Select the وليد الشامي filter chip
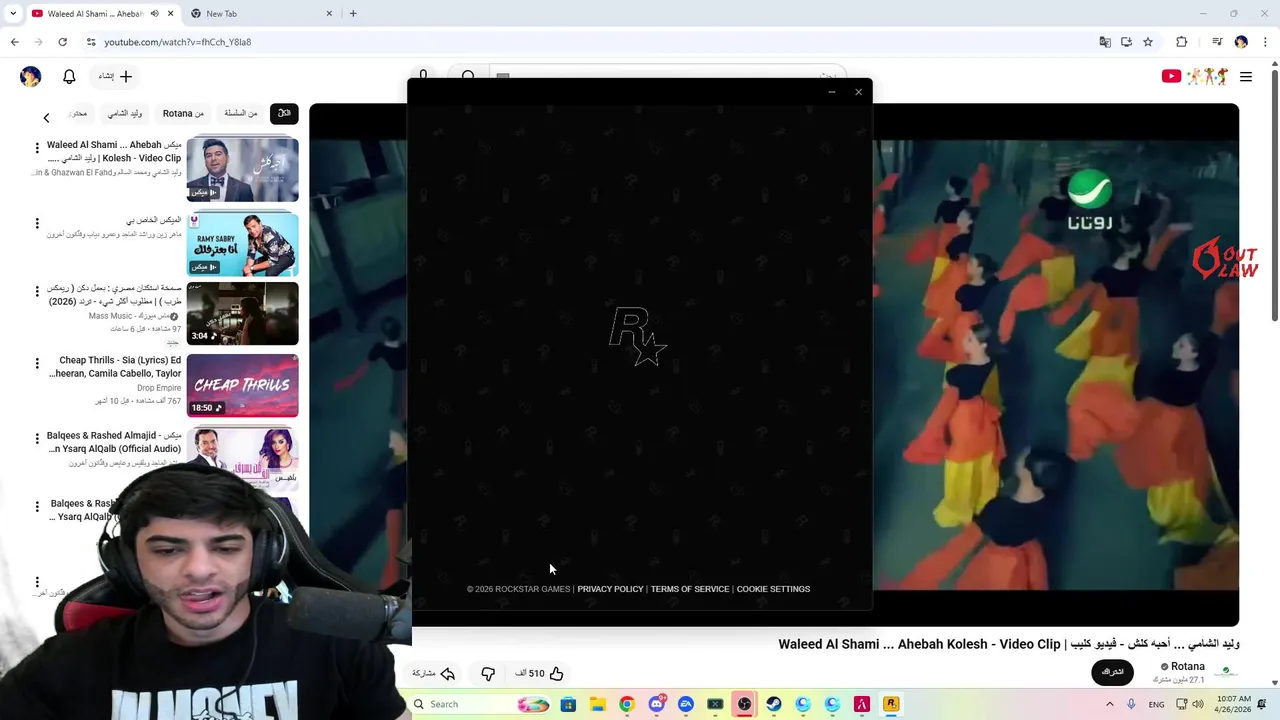This screenshot has width=1280, height=720. click(125, 113)
